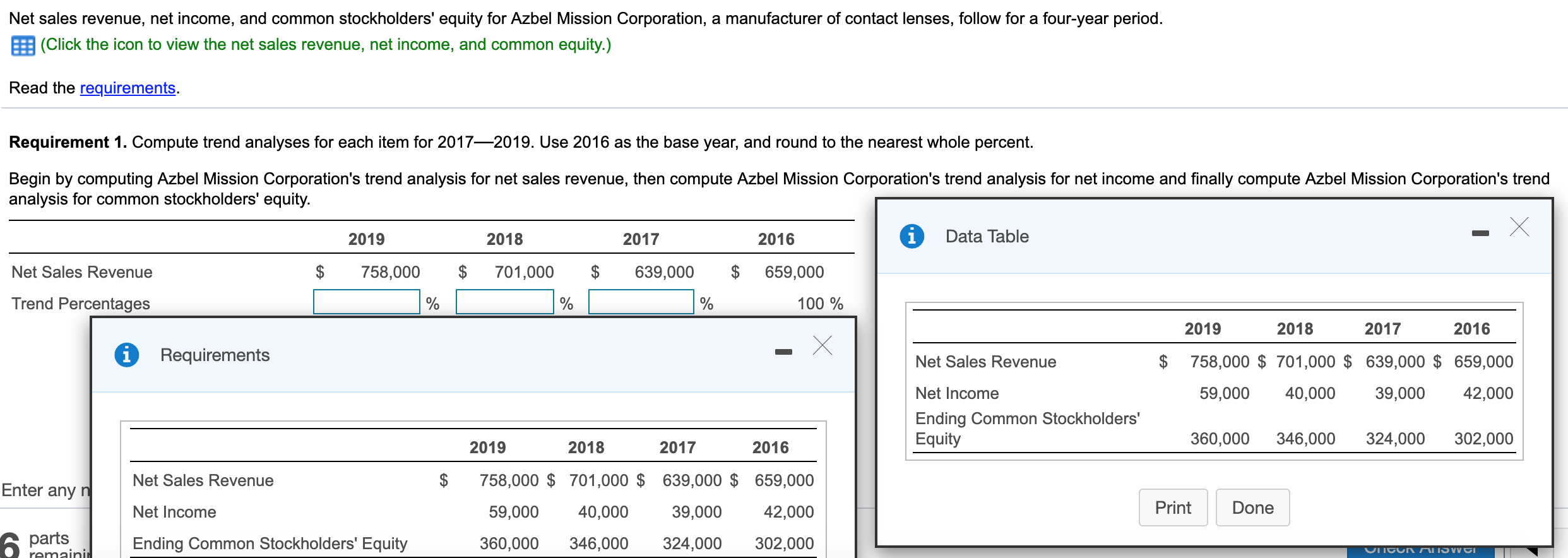Image resolution: width=1568 pixels, height=558 pixels.
Task: Select the Requirements dialog title
Action: click(215, 355)
